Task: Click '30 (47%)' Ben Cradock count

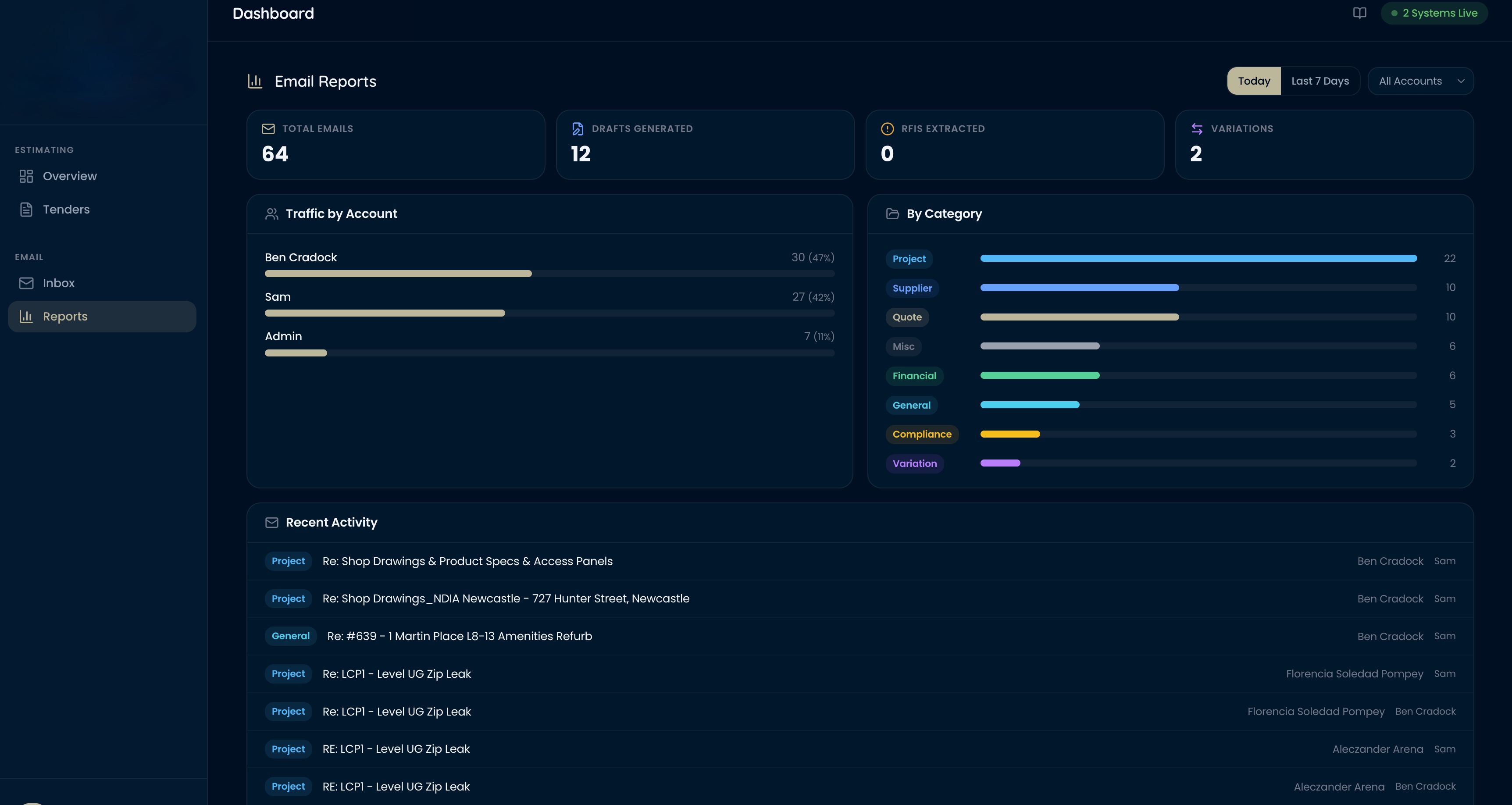Action: point(812,257)
